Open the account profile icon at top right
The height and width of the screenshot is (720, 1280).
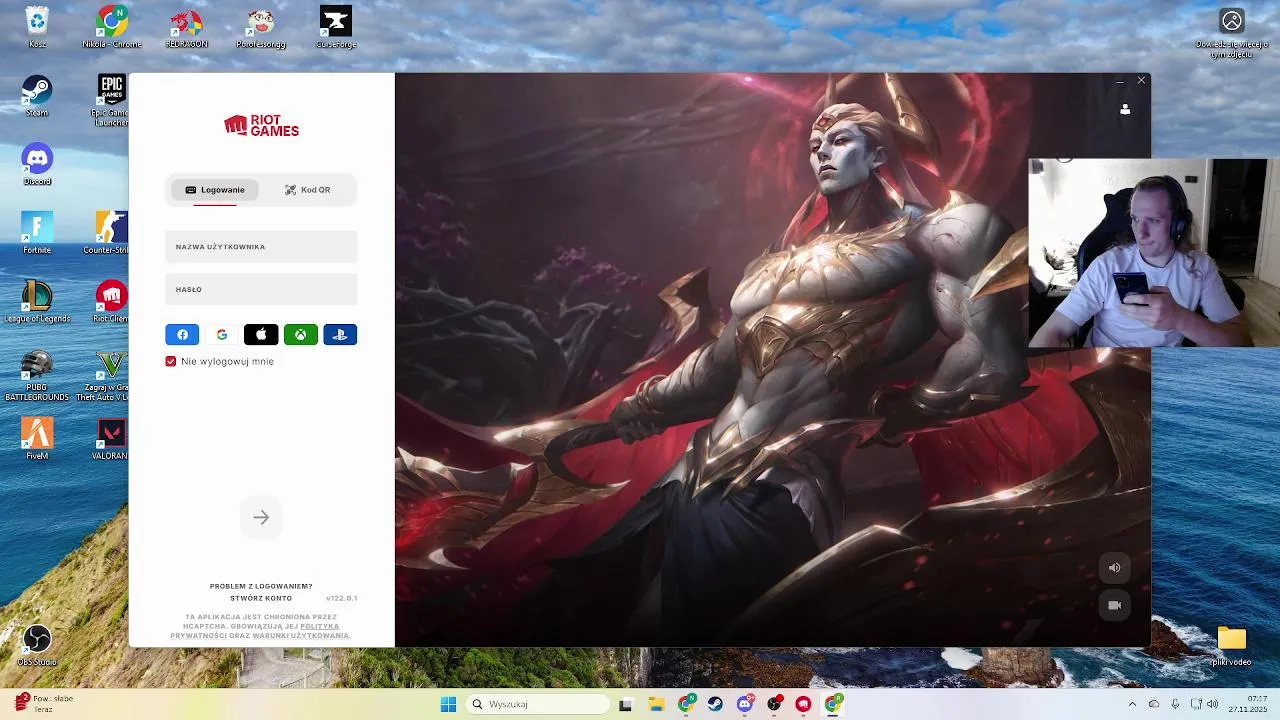click(x=1125, y=109)
